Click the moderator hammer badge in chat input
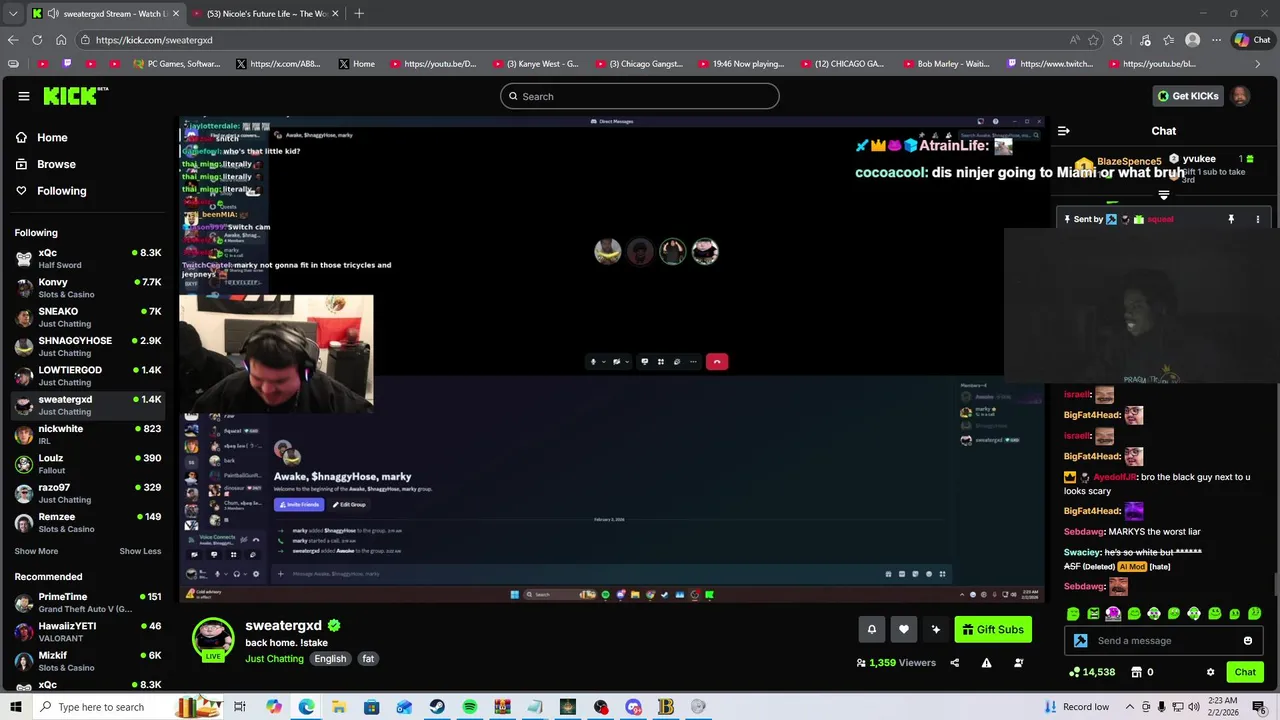This screenshot has height=720, width=1280. (1081, 641)
